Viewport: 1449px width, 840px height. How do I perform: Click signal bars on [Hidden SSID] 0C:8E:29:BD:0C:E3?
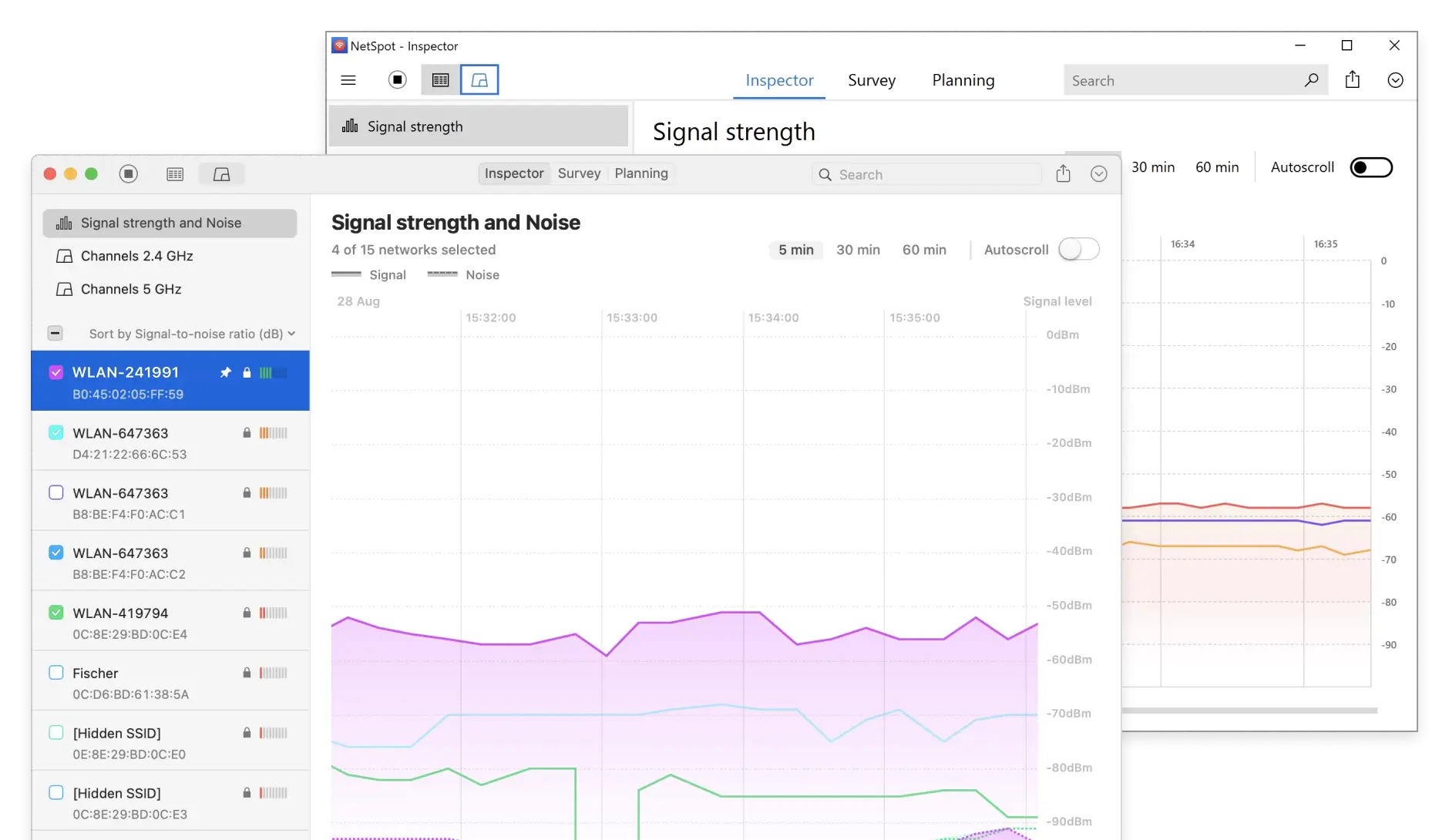(273, 792)
